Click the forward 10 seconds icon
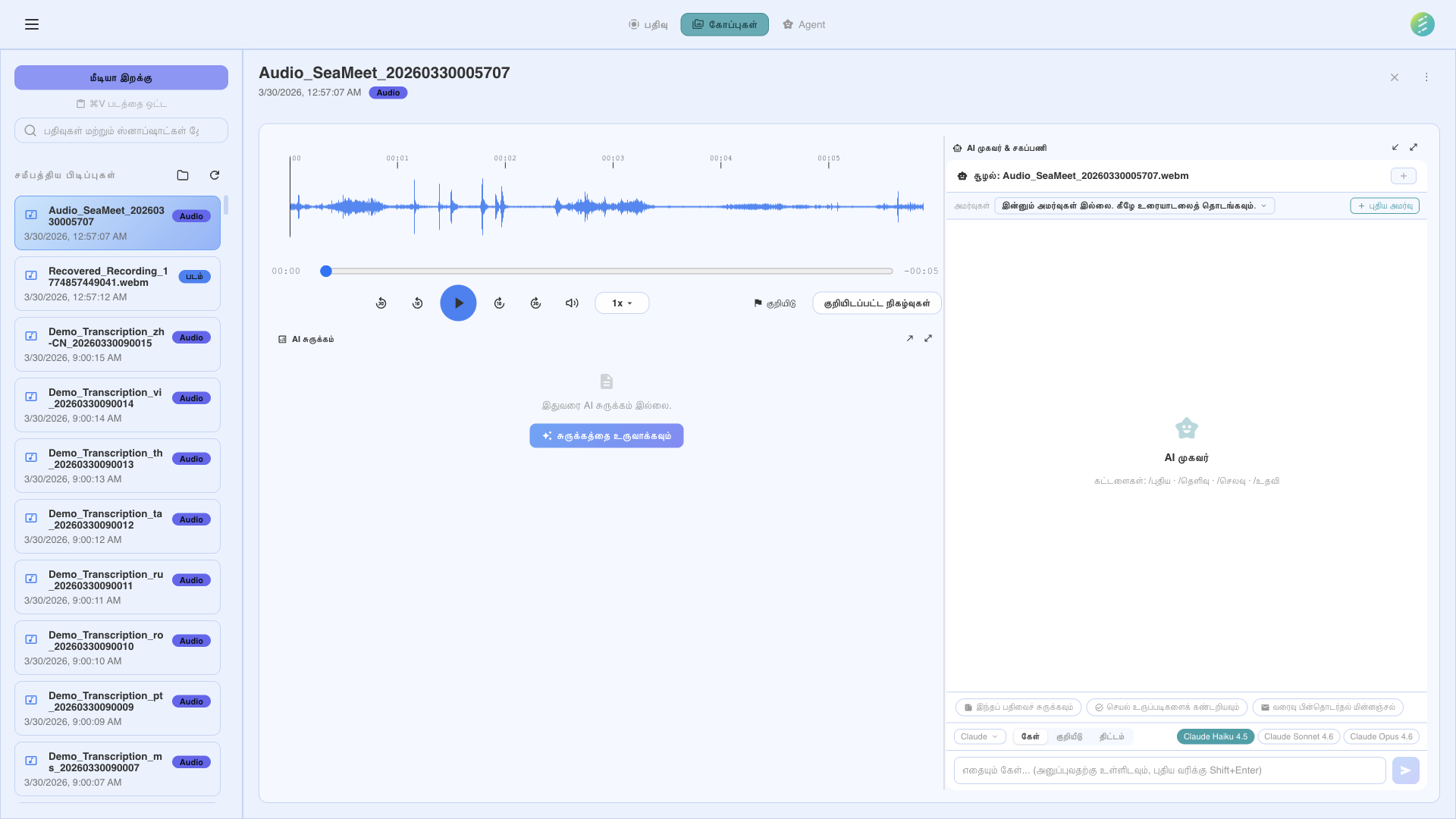Image resolution: width=1456 pixels, height=819 pixels. [x=499, y=303]
